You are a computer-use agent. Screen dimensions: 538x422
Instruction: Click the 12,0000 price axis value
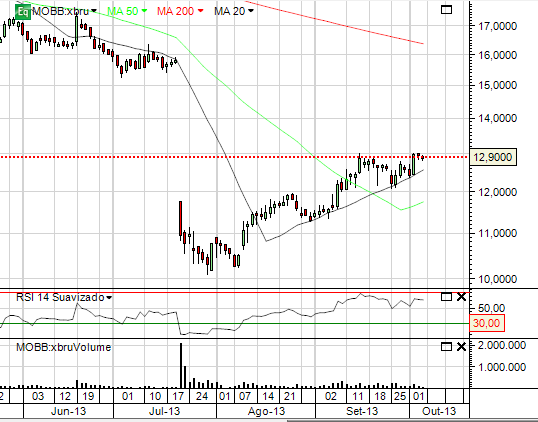tap(497, 192)
